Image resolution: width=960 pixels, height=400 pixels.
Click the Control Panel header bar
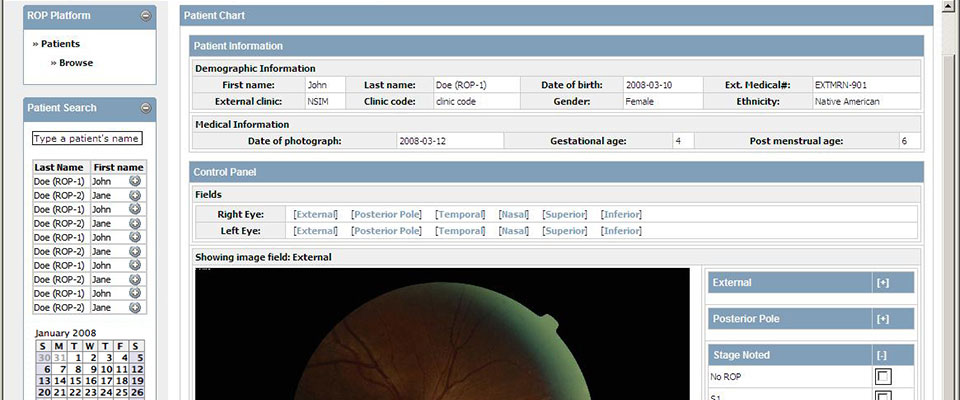(x=557, y=172)
